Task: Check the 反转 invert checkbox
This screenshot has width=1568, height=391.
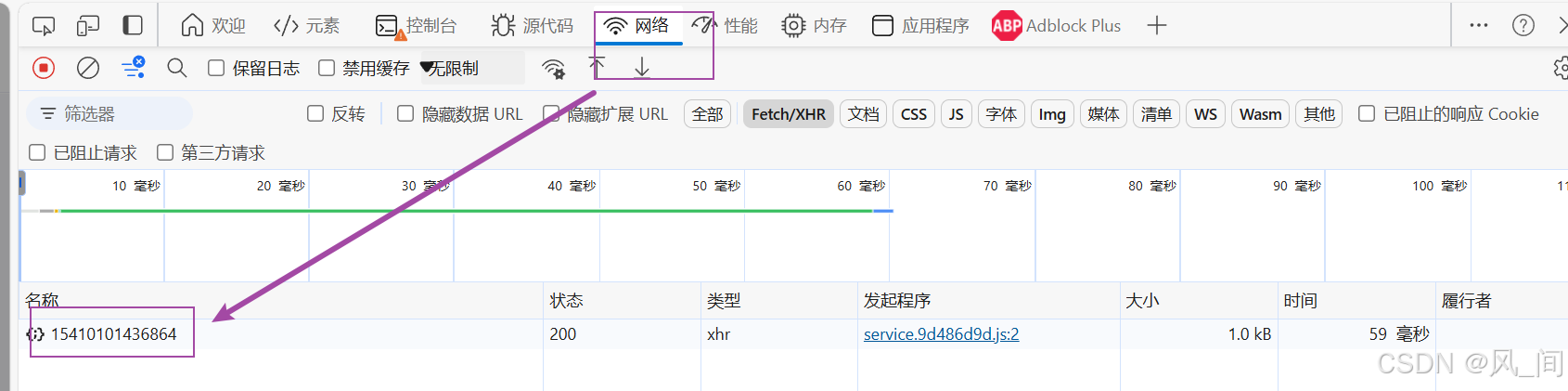Action: pos(315,113)
